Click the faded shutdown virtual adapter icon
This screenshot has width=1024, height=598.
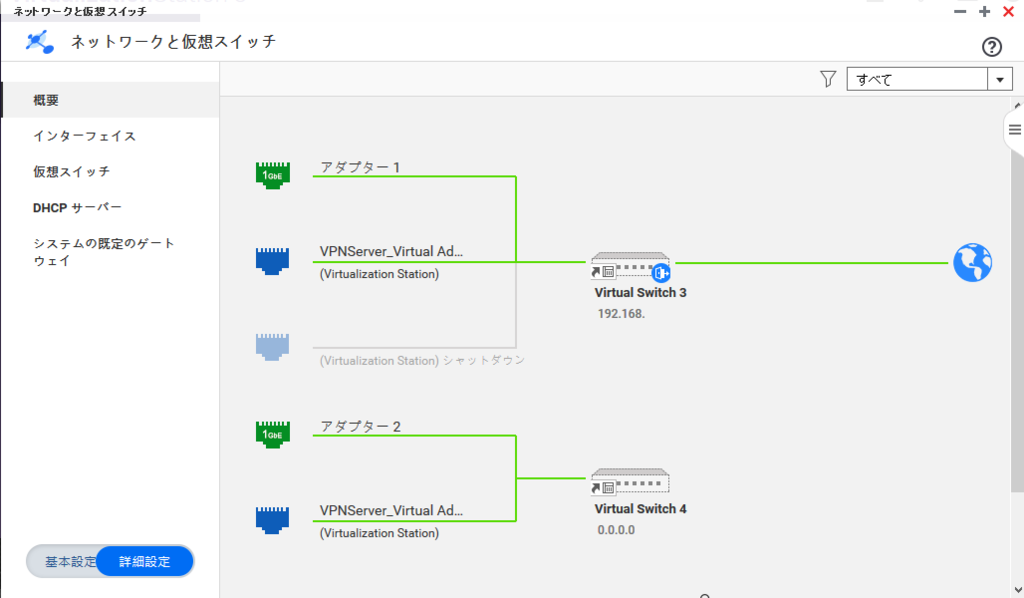pos(272,347)
